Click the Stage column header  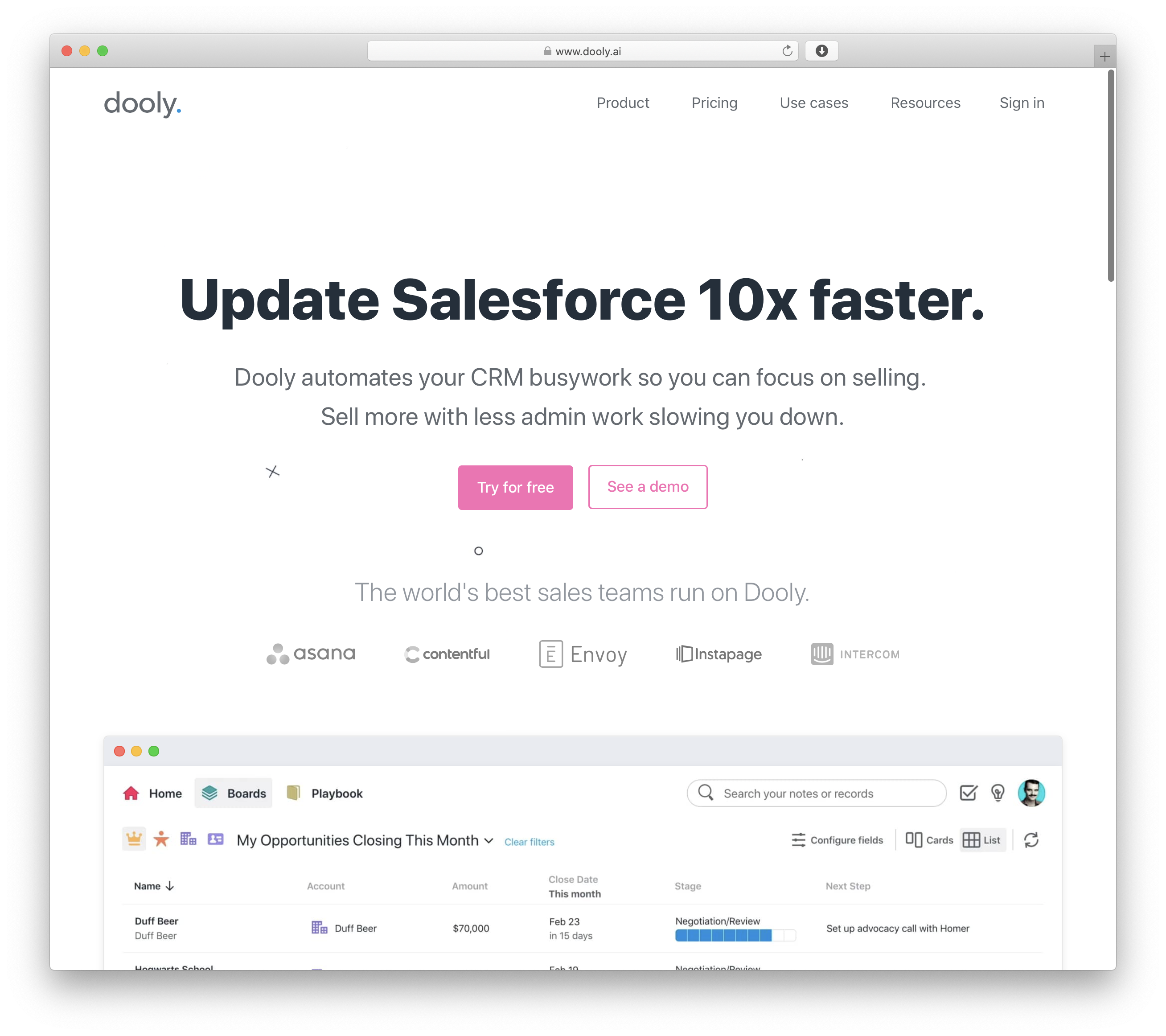click(688, 886)
